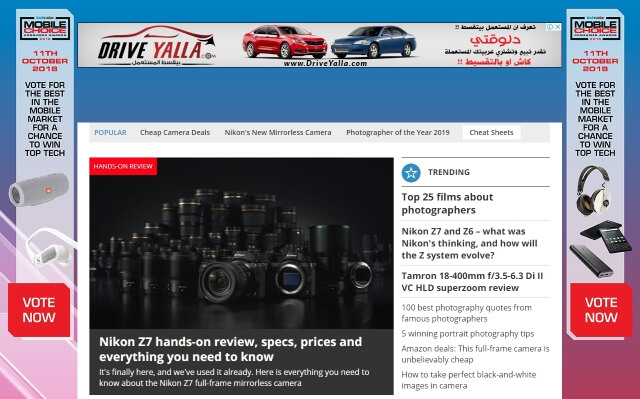This screenshot has height=399, width=640.
Task: Click the www.DriveYalla.com URL in the ad
Action: (x=325, y=63)
